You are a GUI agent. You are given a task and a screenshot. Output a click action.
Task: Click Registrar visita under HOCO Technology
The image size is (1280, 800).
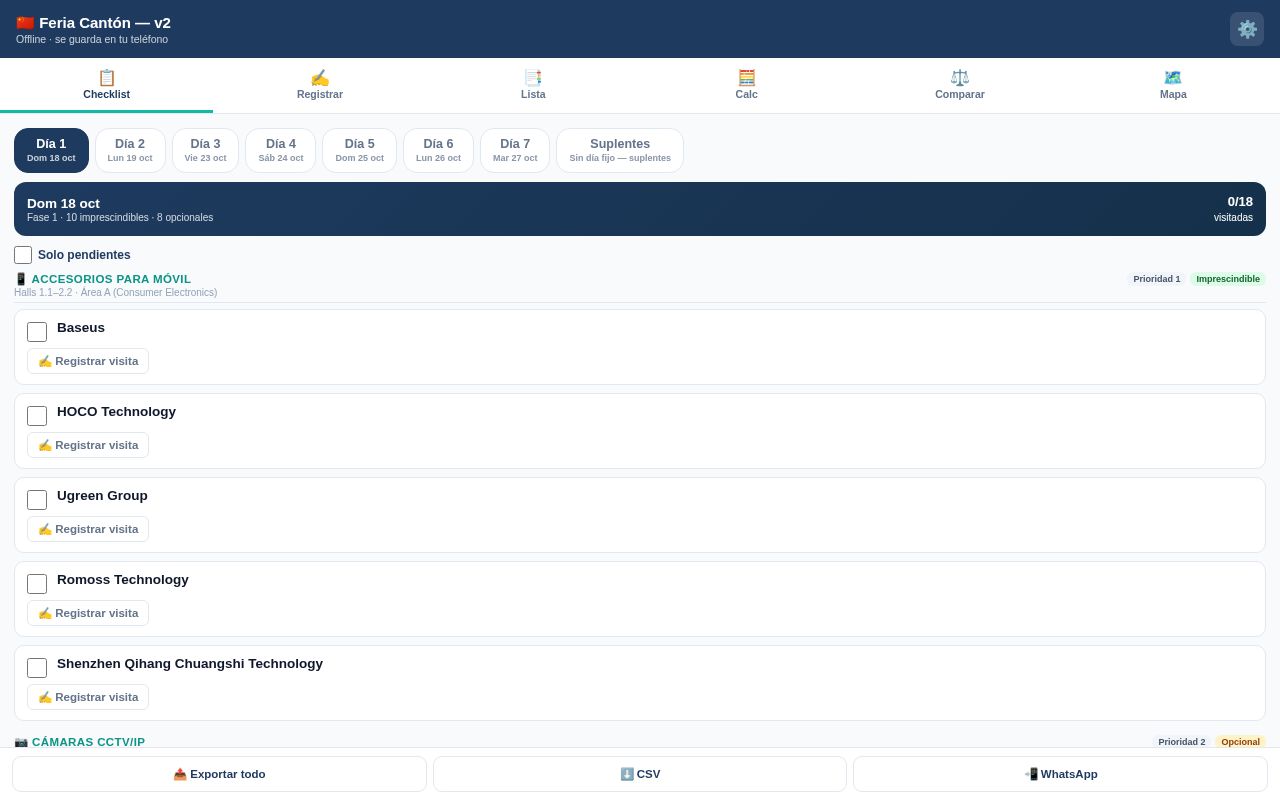[x=88, y=445]
